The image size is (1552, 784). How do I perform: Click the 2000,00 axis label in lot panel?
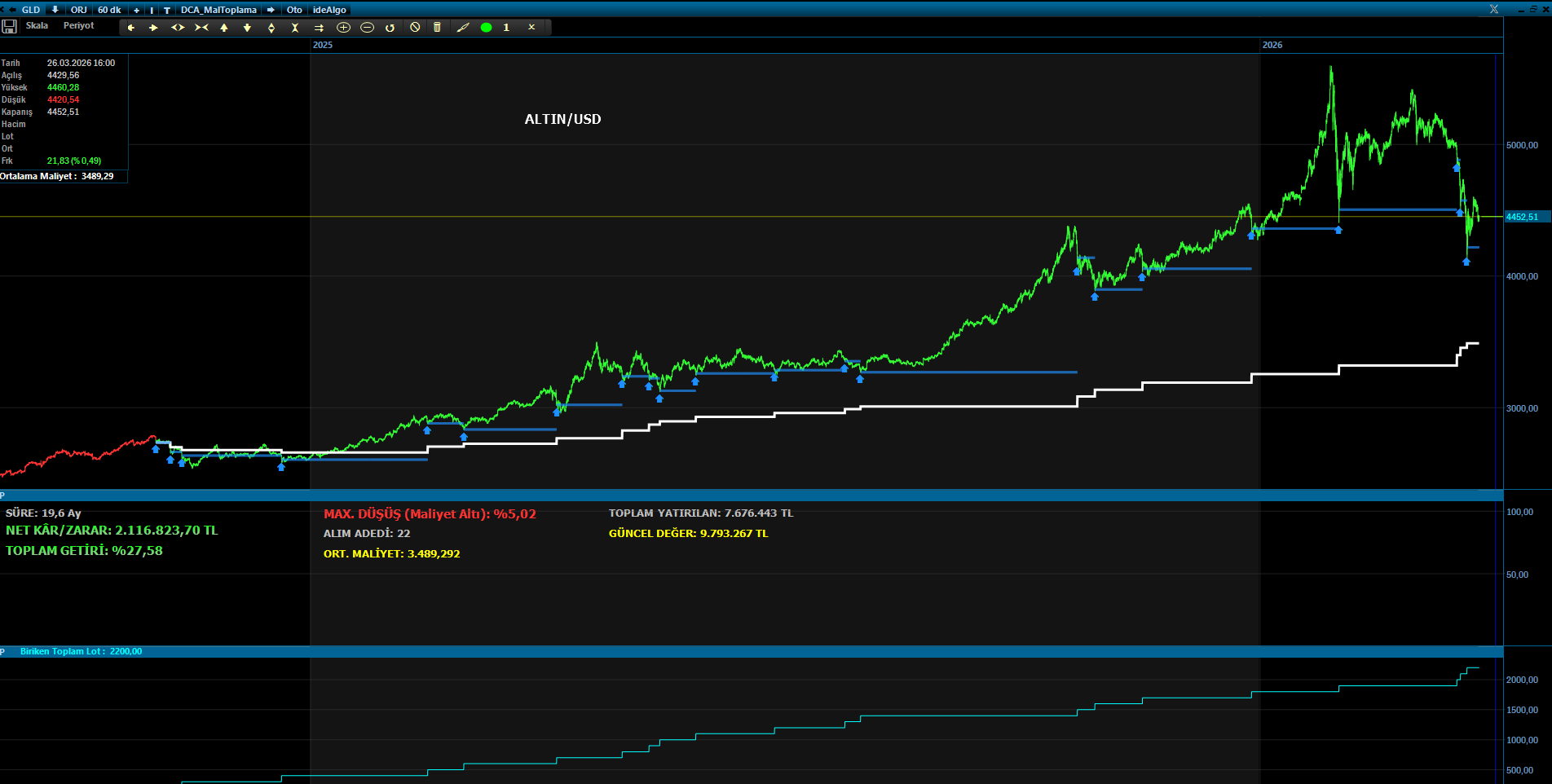pyautogui.click(x=1522, y=680)
